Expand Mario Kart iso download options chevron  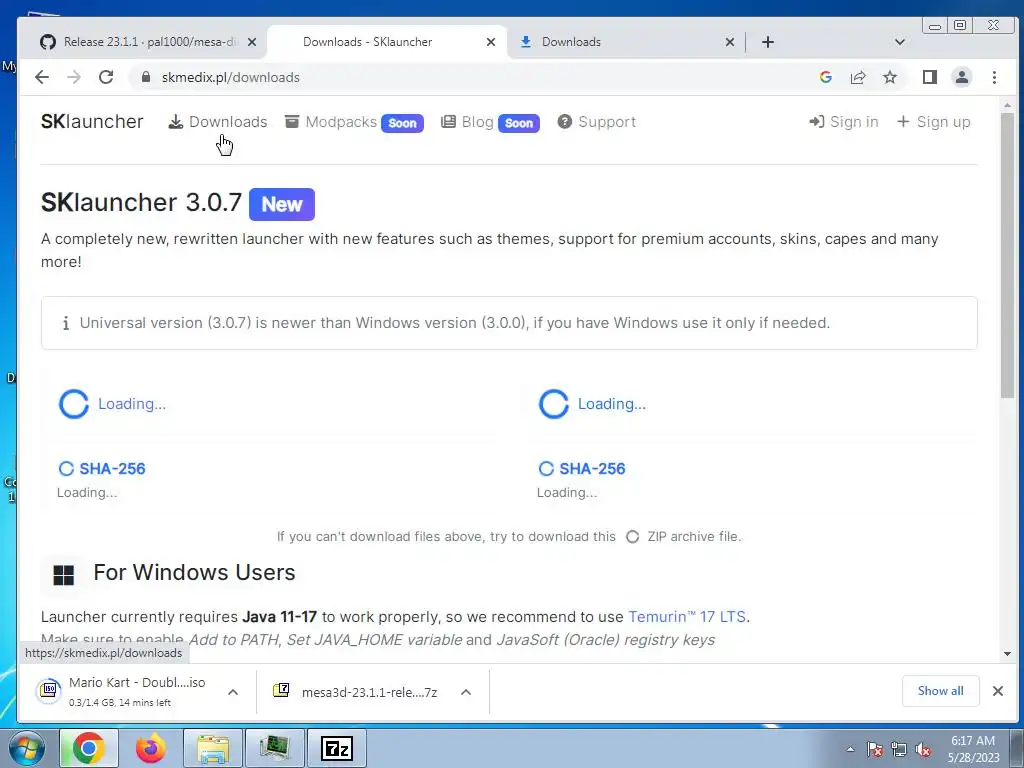coord(233,692)
